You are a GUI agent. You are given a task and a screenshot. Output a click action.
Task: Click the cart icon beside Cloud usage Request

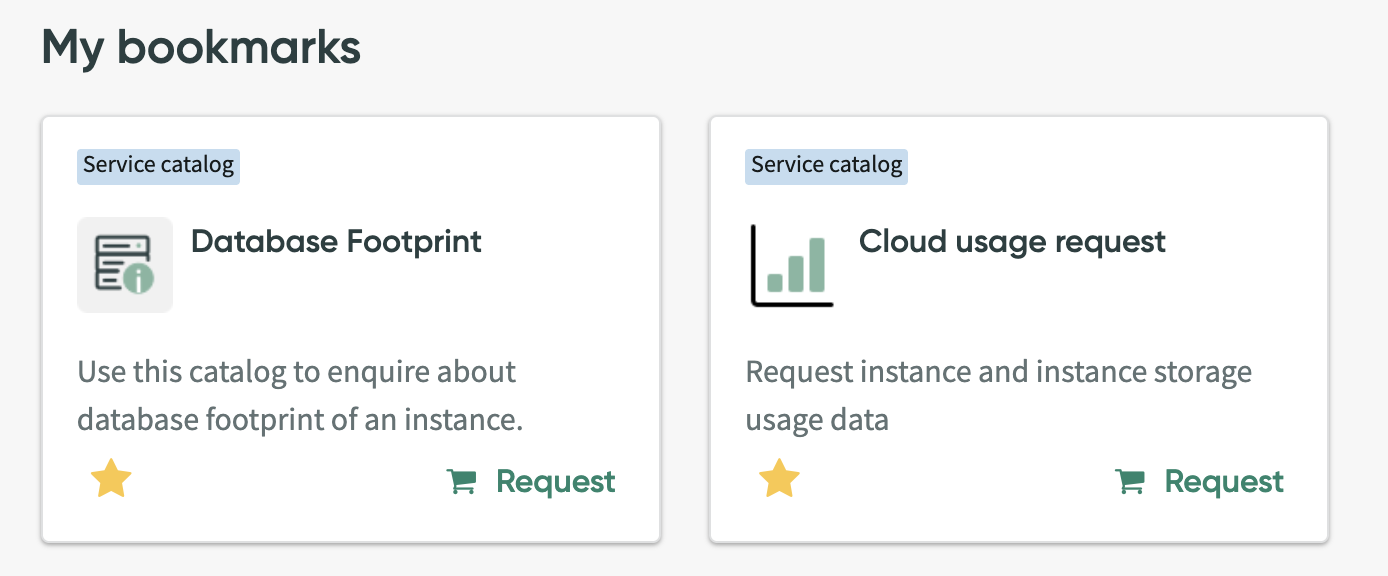(1130, 481)
